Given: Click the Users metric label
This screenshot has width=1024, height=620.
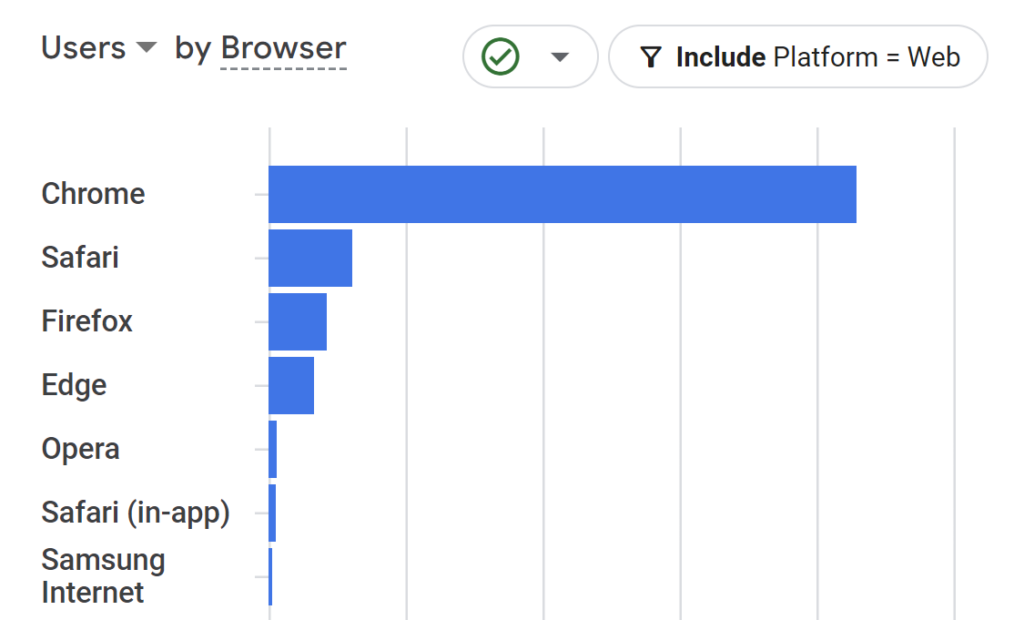Looking at the screenshot, I should pyautogui.click(x=83, y=48).
